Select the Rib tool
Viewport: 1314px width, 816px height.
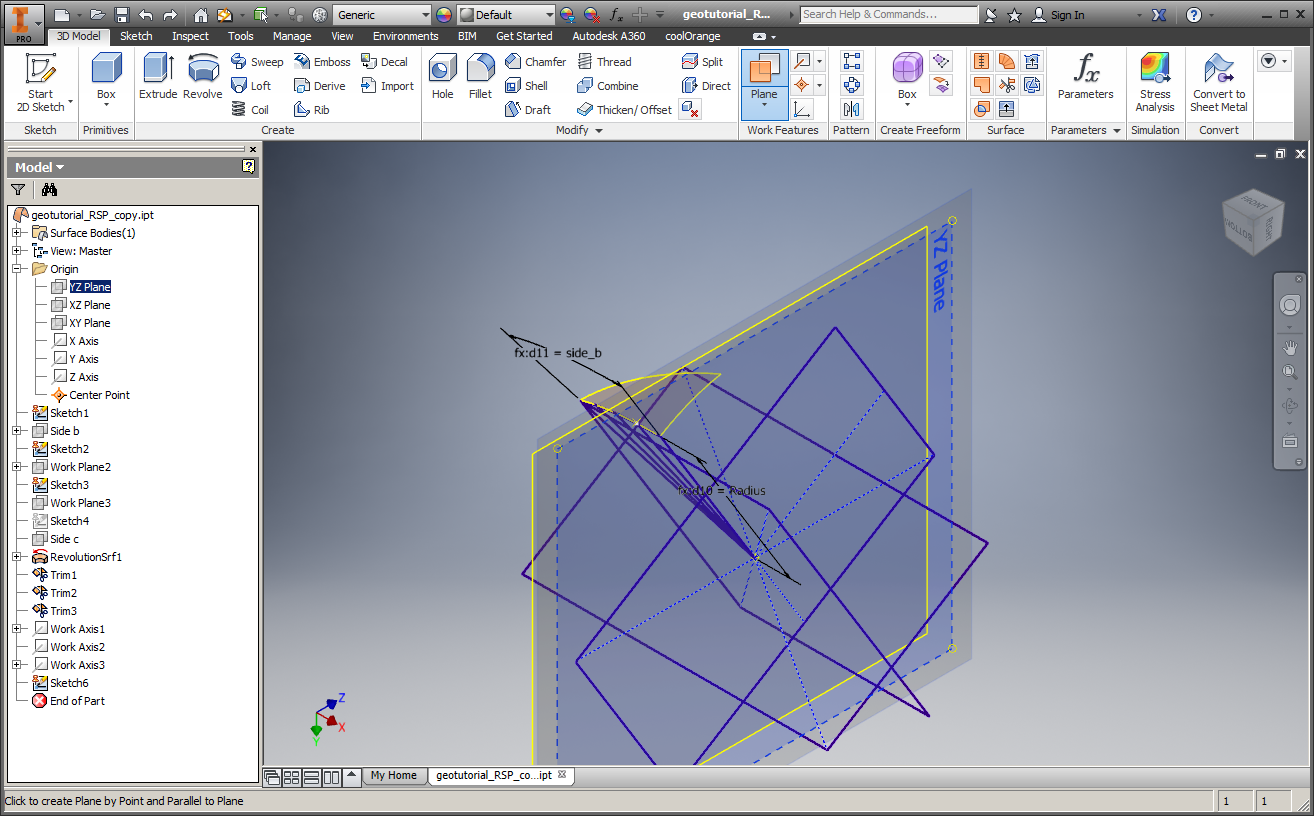[312, 110]
